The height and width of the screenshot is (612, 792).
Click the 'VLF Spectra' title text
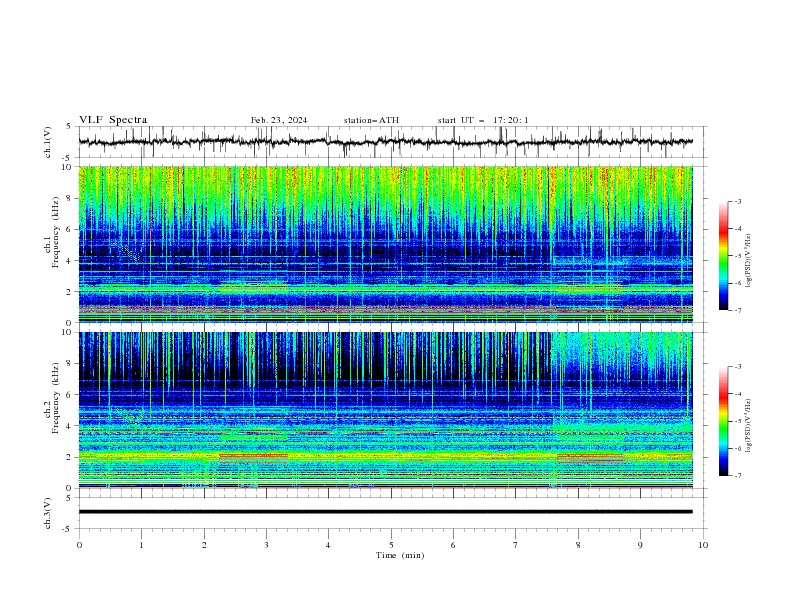coord(113,120)
